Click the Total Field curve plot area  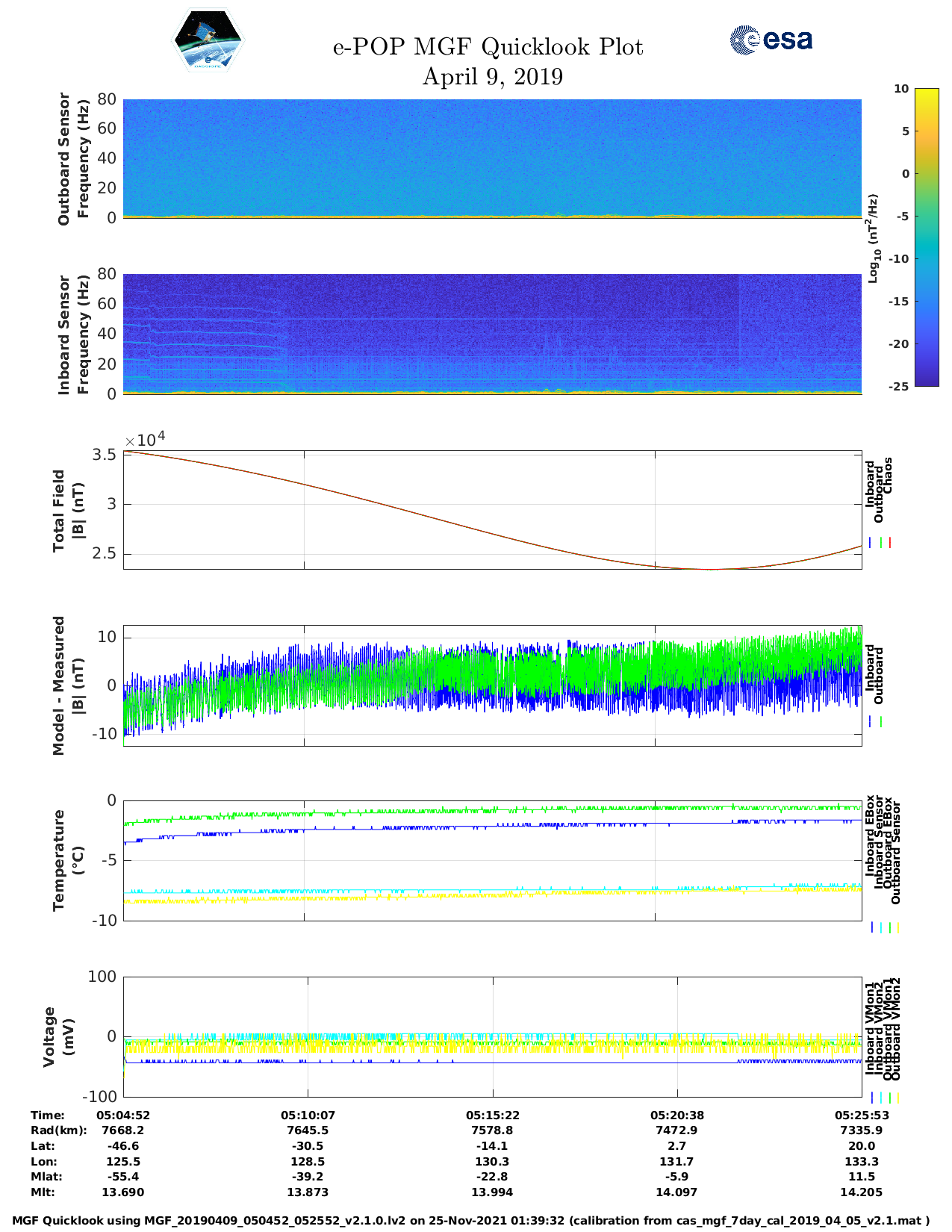click(x=492, y=510)
